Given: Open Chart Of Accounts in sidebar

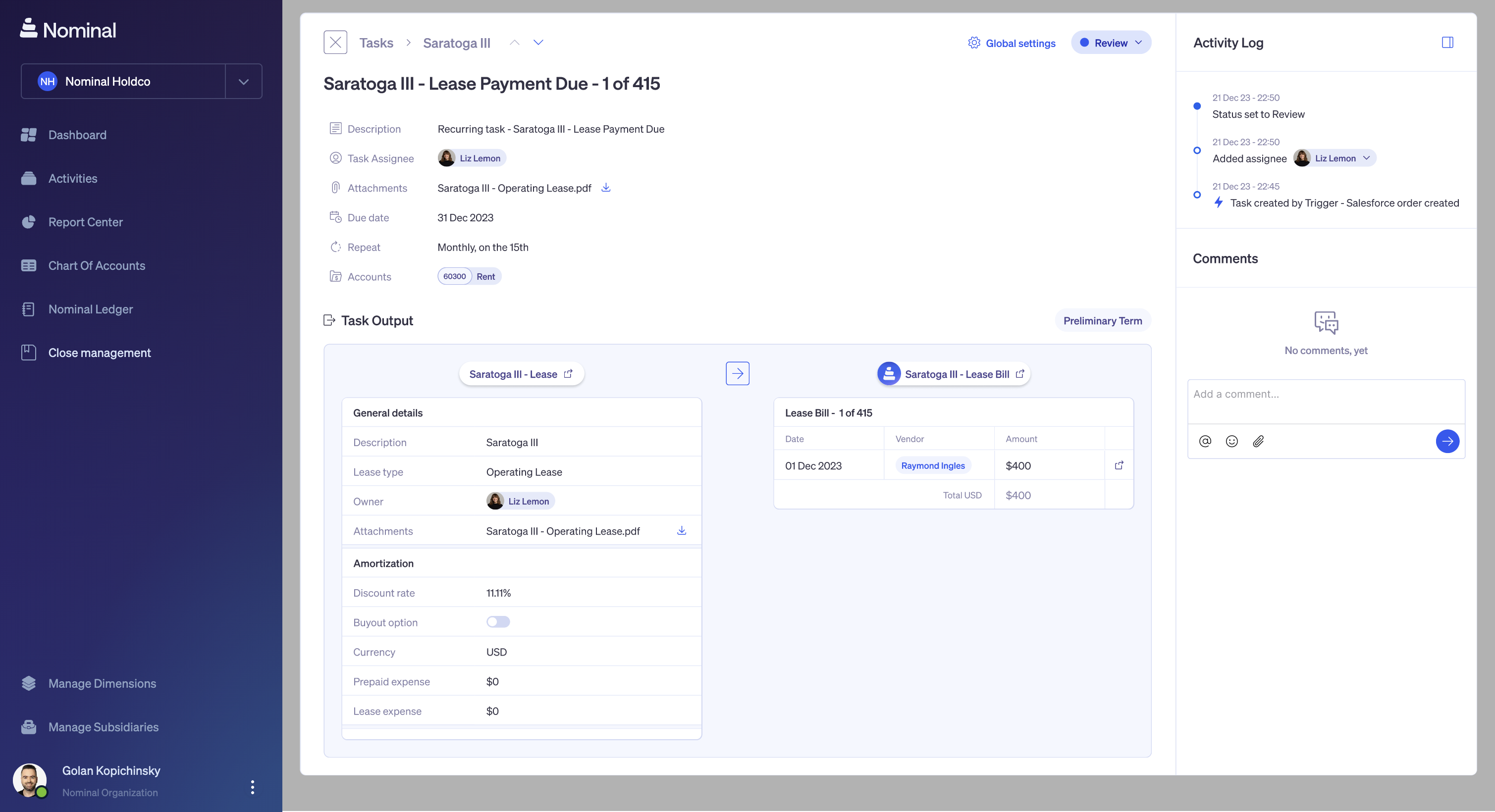Looking at the screenshot, I should [96, 266].
